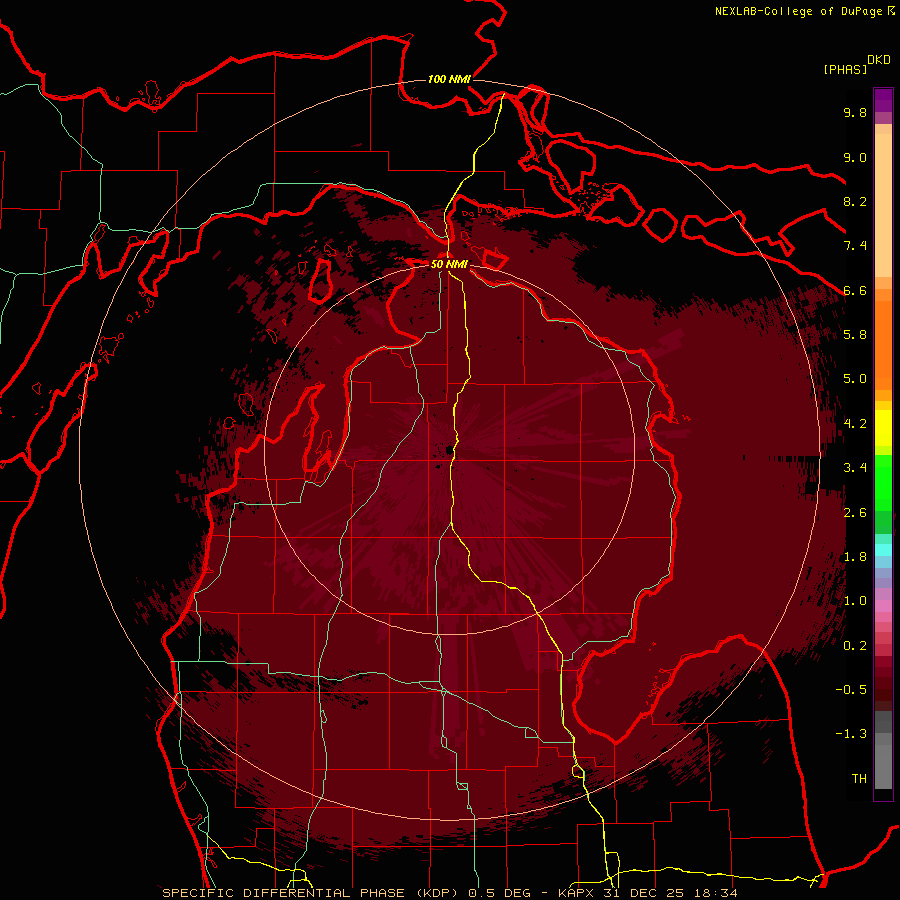
Task: Click the 50 NMI range ring label
Action: [x=449, y=264]
